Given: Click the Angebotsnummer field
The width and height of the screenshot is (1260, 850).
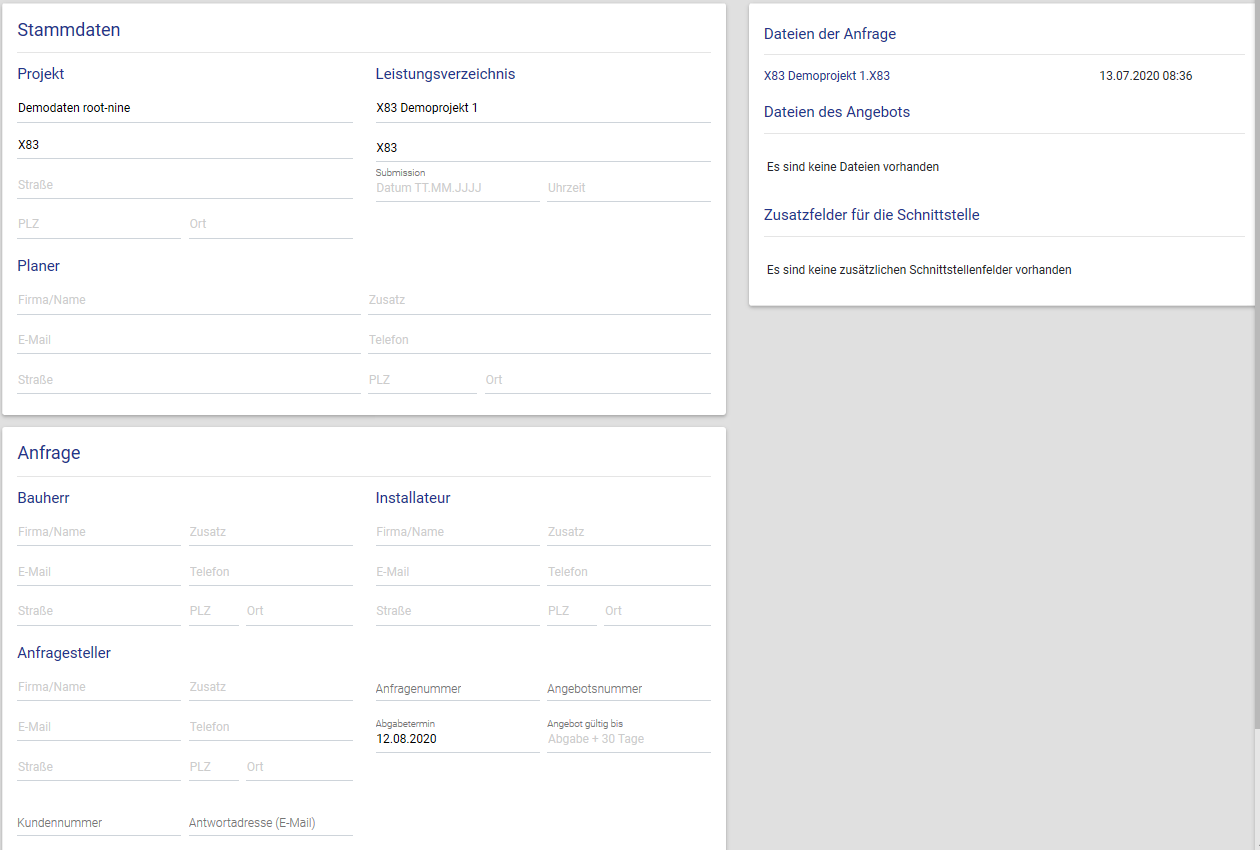Looking at the screenshot, I should tap(628, 688).
